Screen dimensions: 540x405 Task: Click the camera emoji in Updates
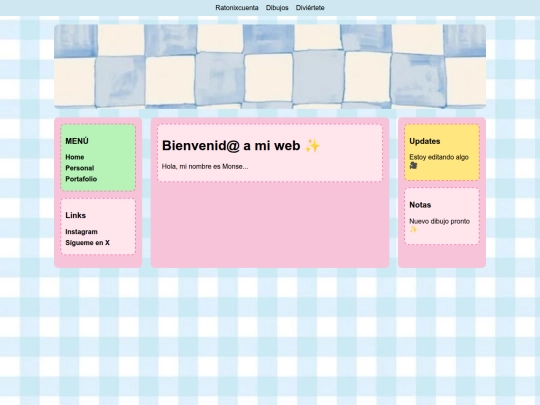(413, 166)
